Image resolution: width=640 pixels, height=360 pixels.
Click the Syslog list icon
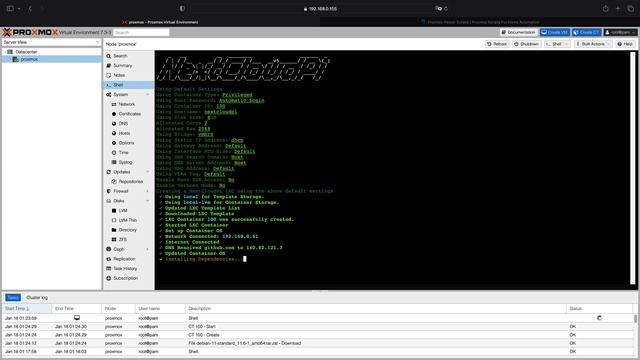114,162
